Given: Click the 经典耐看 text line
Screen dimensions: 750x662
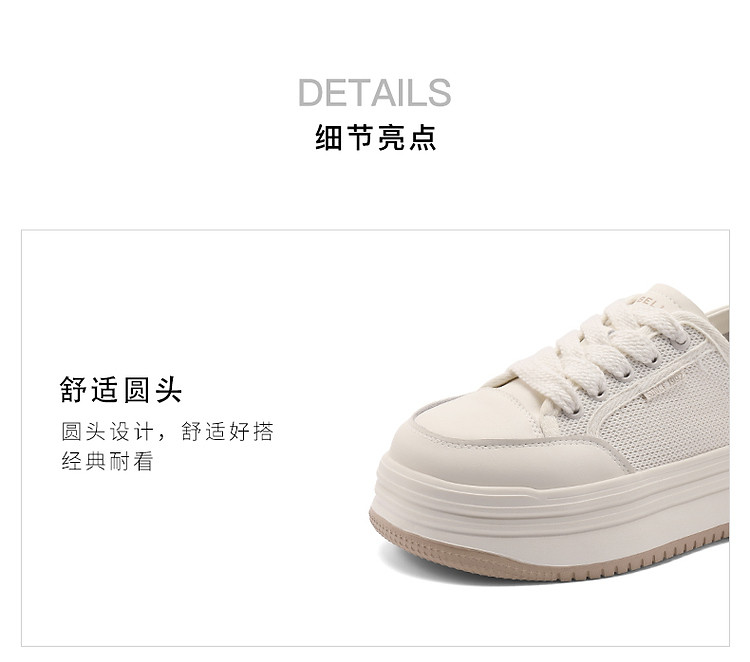Looking at the screenshot, I should point(107,461).
